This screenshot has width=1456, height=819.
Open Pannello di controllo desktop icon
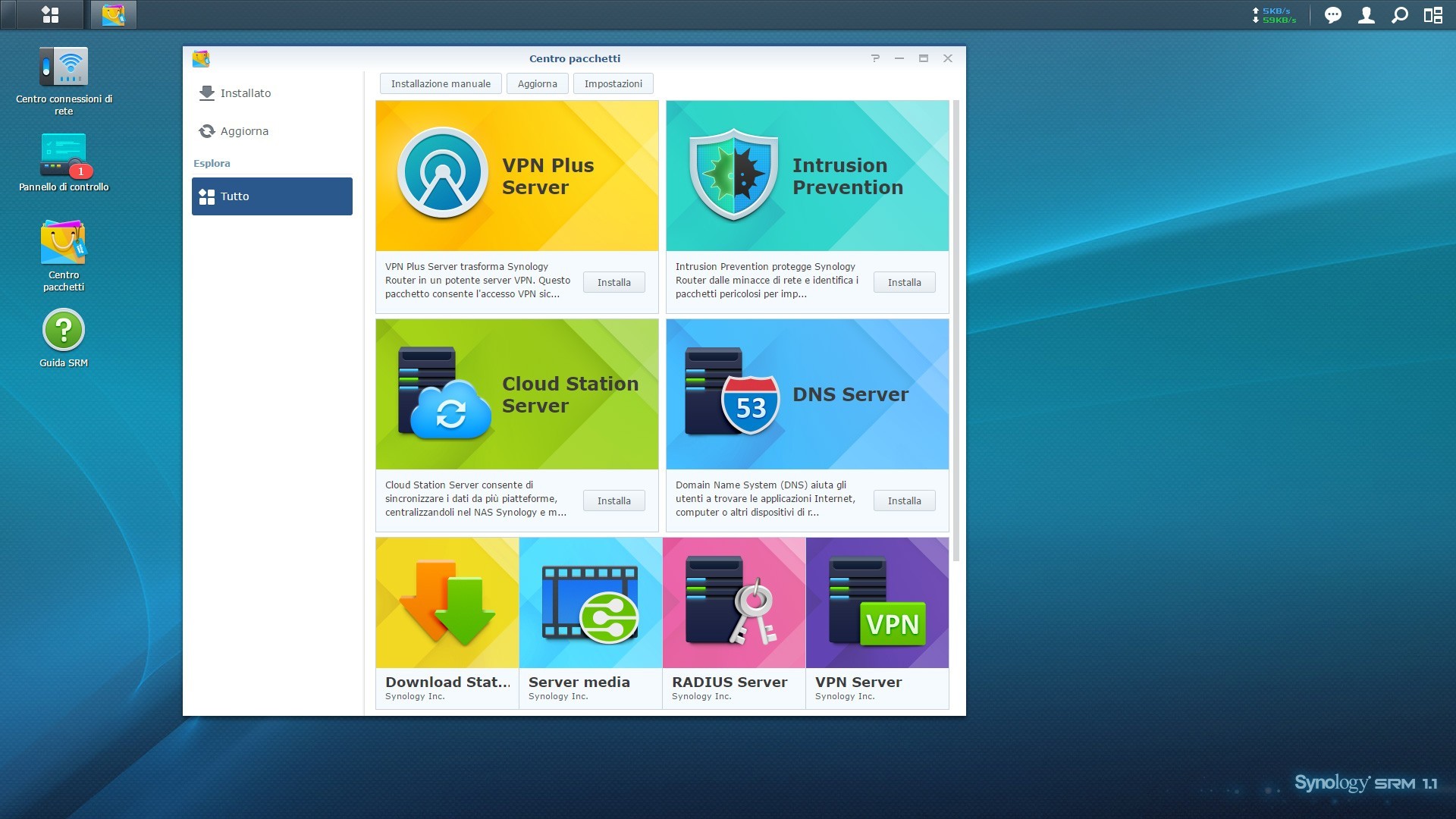pos(64,155)
